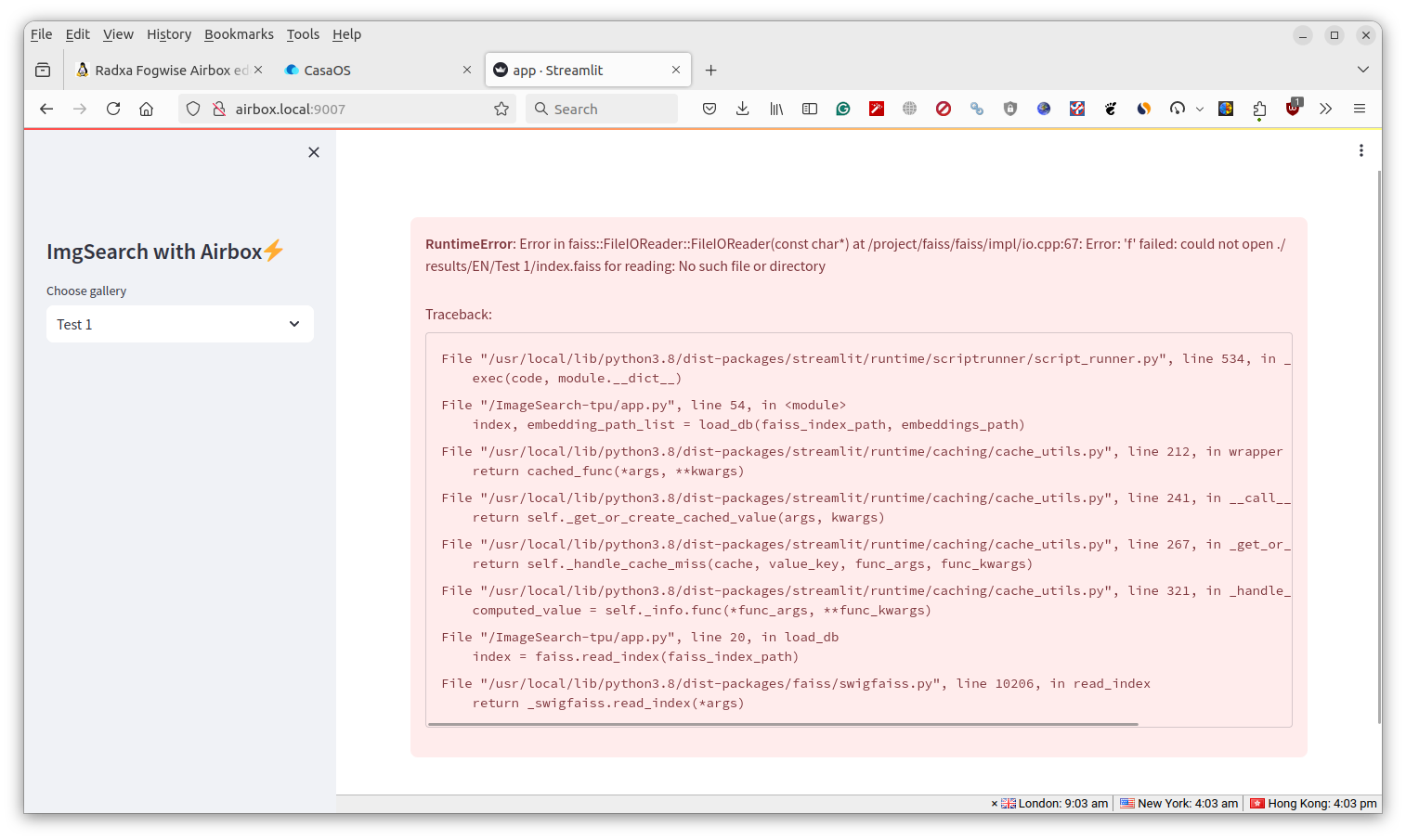Screen dimensions: 1406x840
Task: Click the Traceback: label
Action: (x=459, y=315)
